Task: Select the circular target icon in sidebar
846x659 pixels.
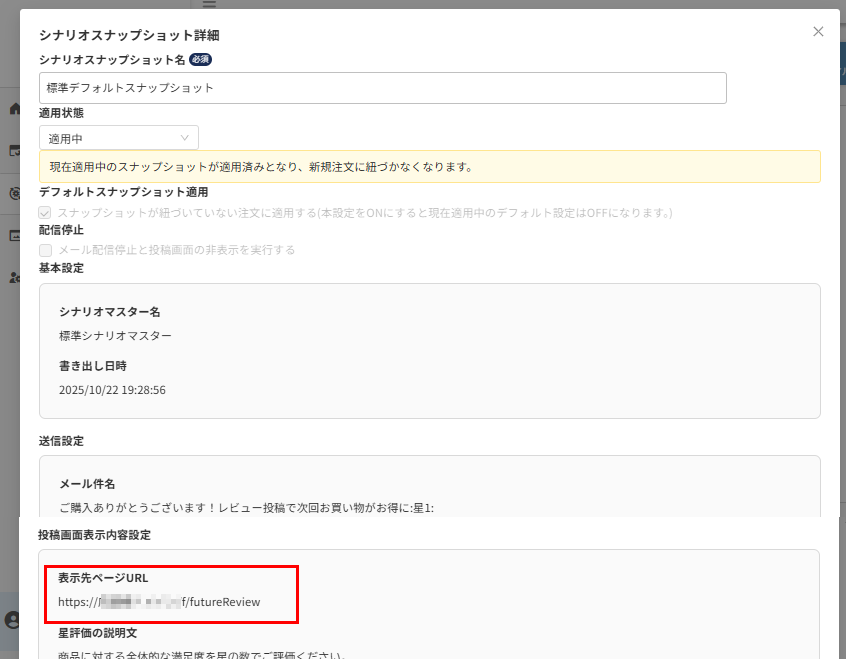Action: 13,193
